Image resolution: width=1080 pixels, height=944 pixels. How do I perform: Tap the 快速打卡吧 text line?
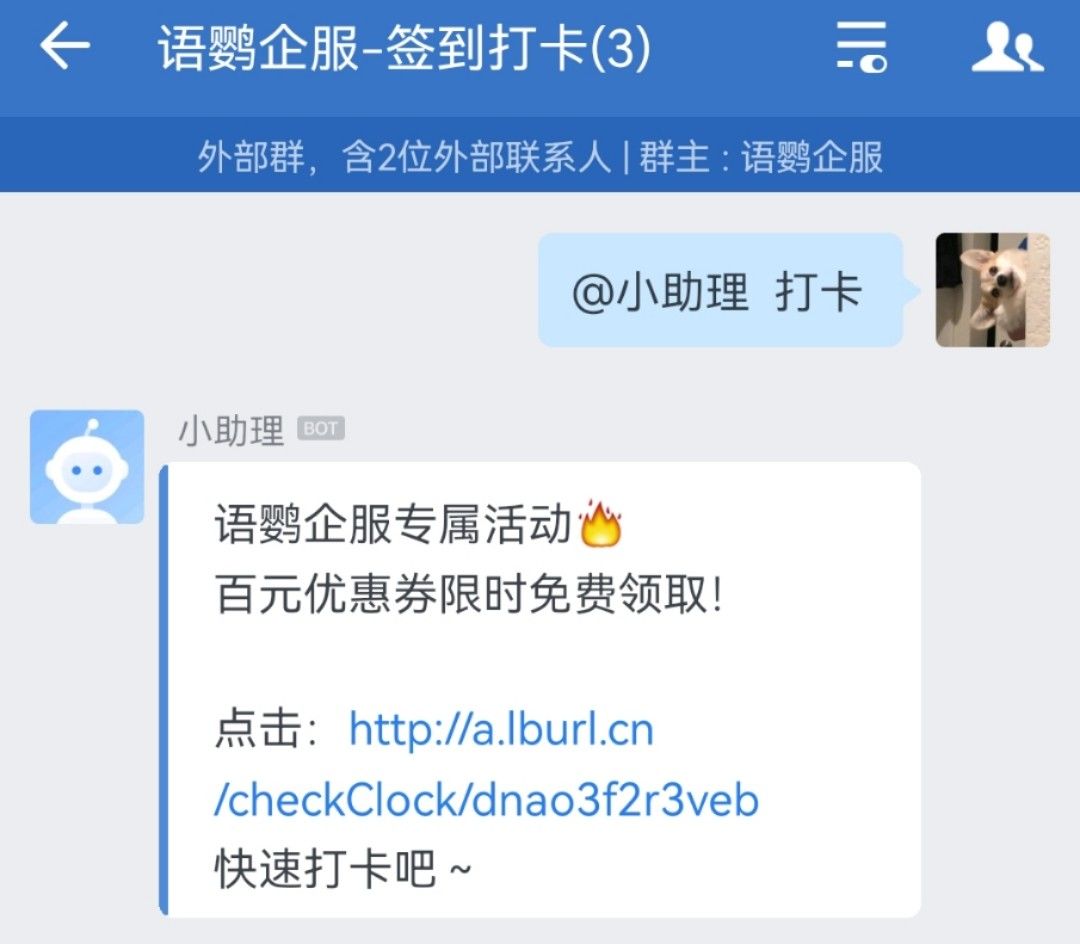(x=343, y=868)
